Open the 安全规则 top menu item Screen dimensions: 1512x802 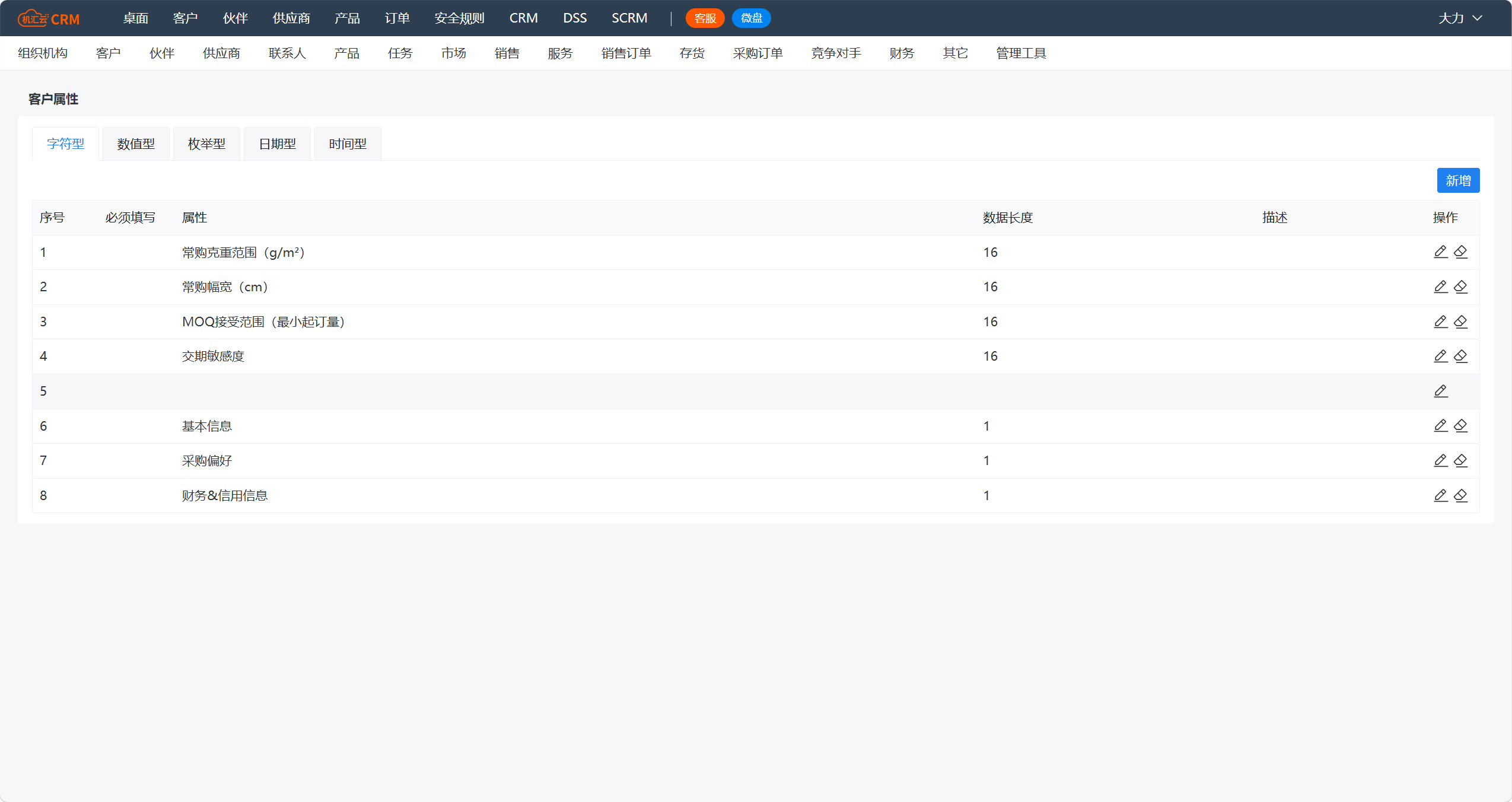[459, 18]
